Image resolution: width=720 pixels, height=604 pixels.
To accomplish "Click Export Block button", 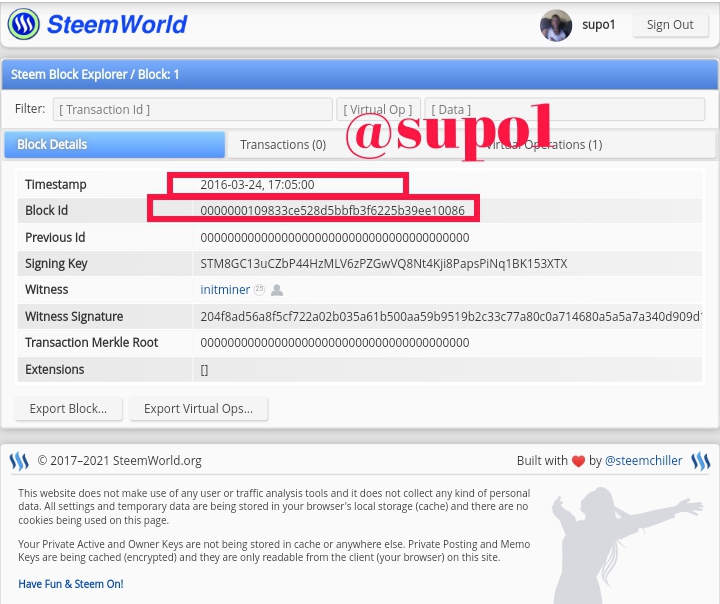I will tap(68, 409).
